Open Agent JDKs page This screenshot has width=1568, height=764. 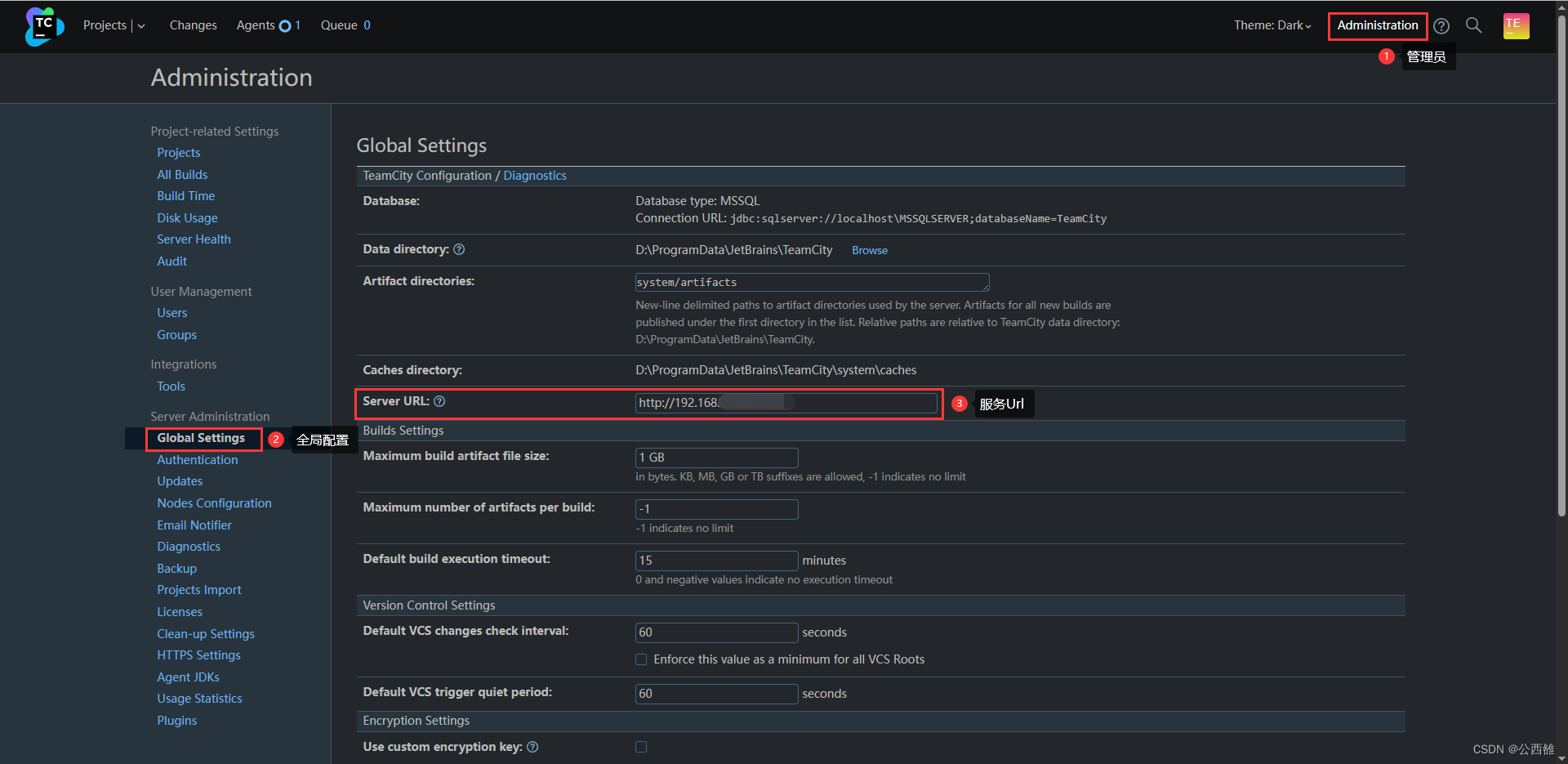pos(188,677)
